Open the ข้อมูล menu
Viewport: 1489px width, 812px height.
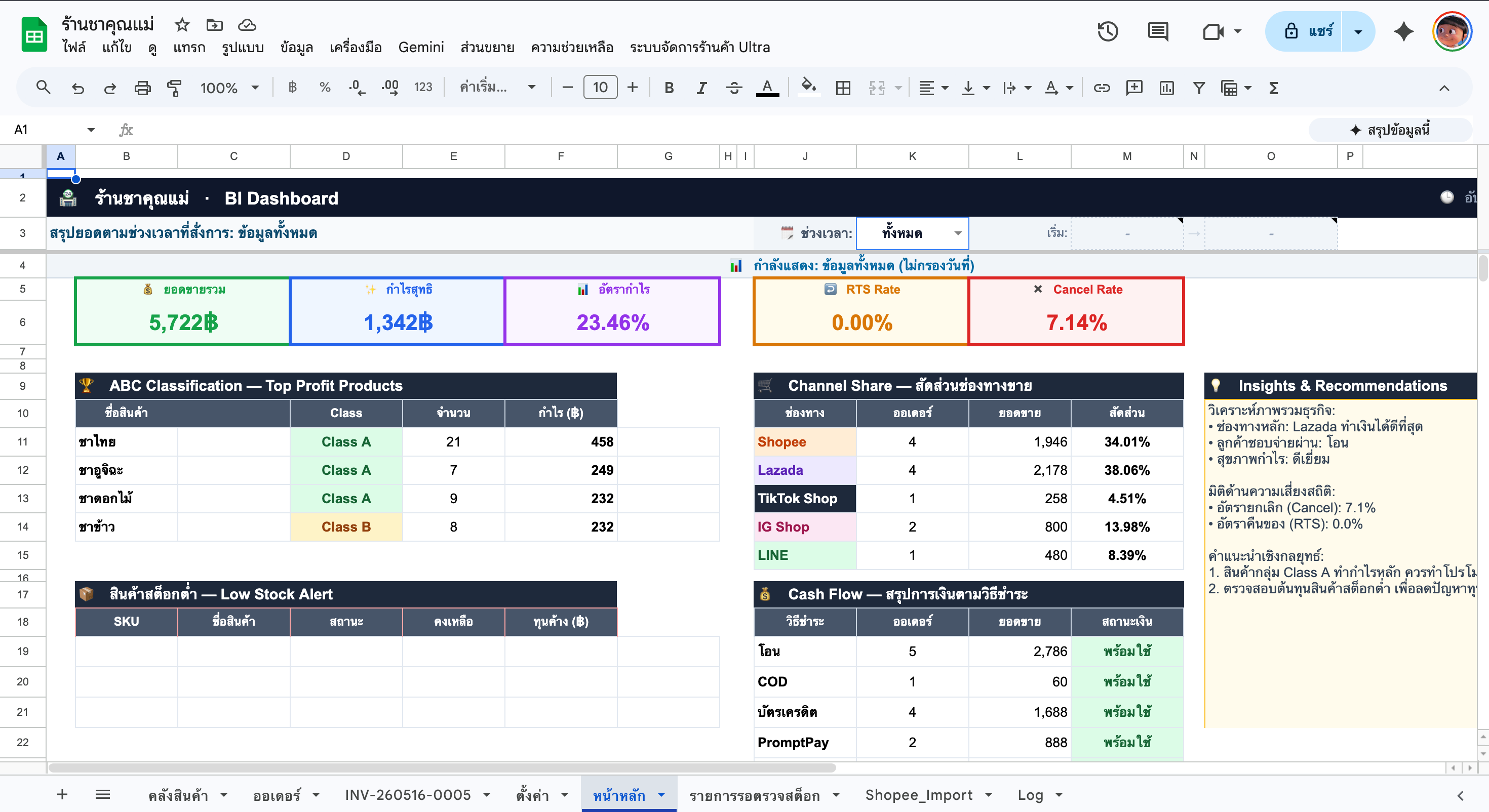coord(296,48)
